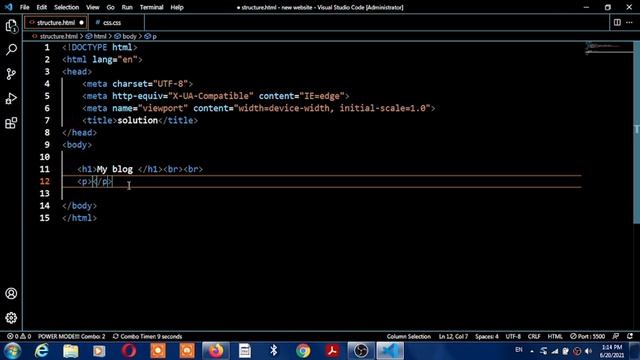Open Adobe Acrobat from taskbar
This screenshot has width=640, height=360.
[x=332, y=351]
